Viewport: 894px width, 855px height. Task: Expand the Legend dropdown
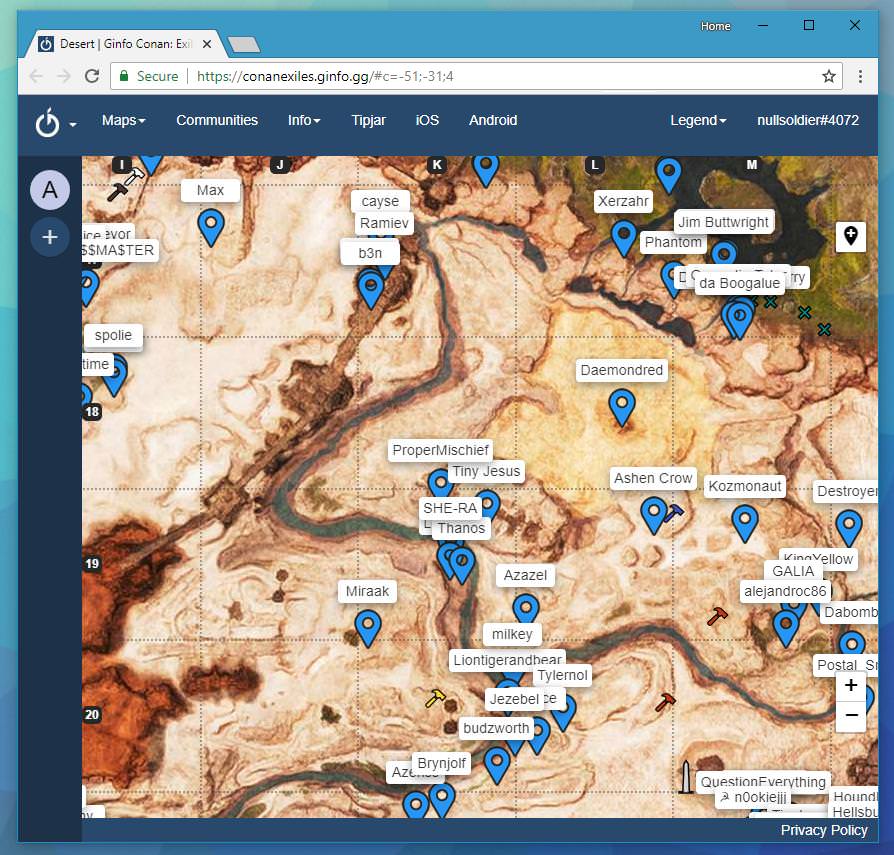pyautogui.click(x=698, y=120)
